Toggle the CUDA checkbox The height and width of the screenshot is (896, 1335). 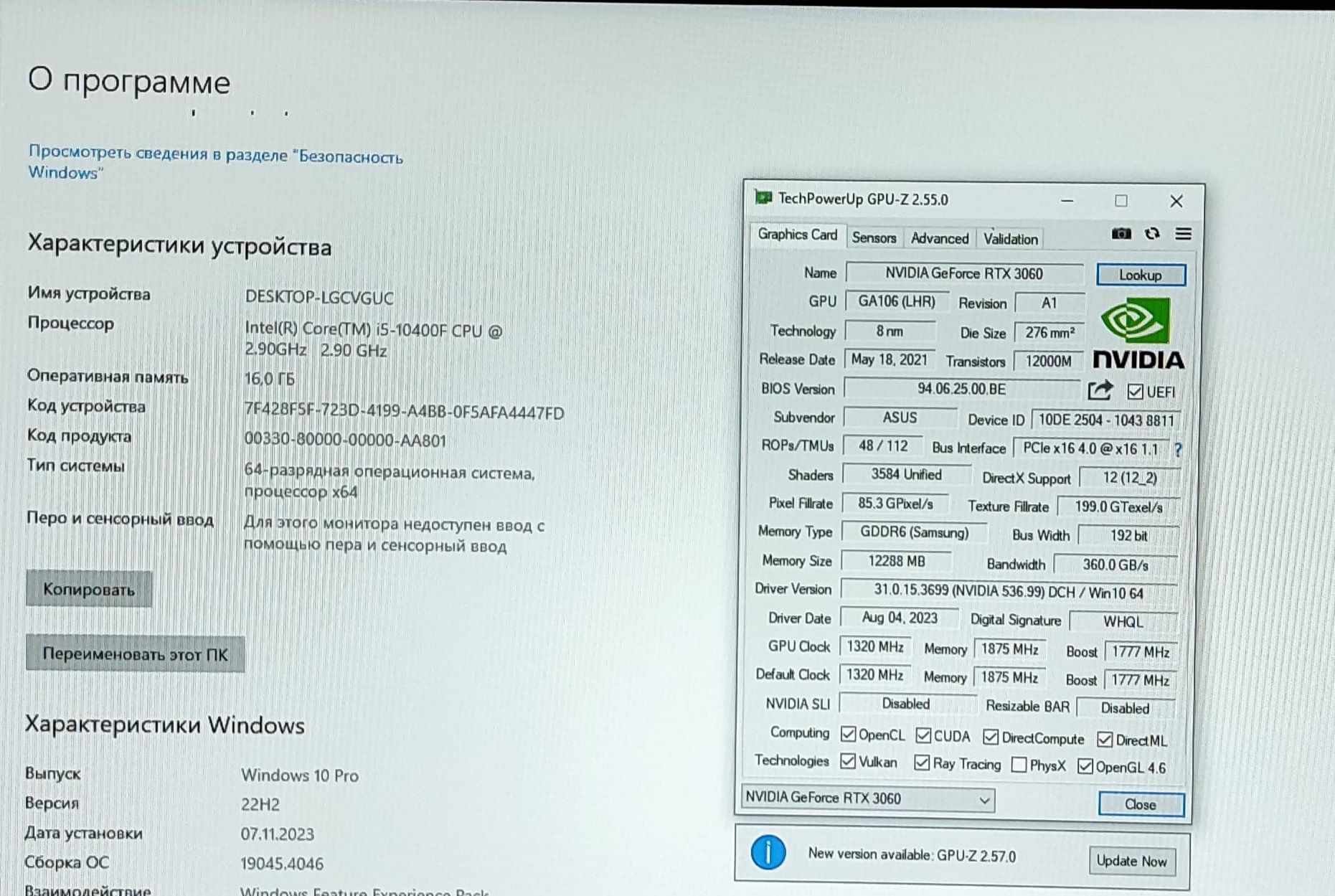tap(923, 735)
